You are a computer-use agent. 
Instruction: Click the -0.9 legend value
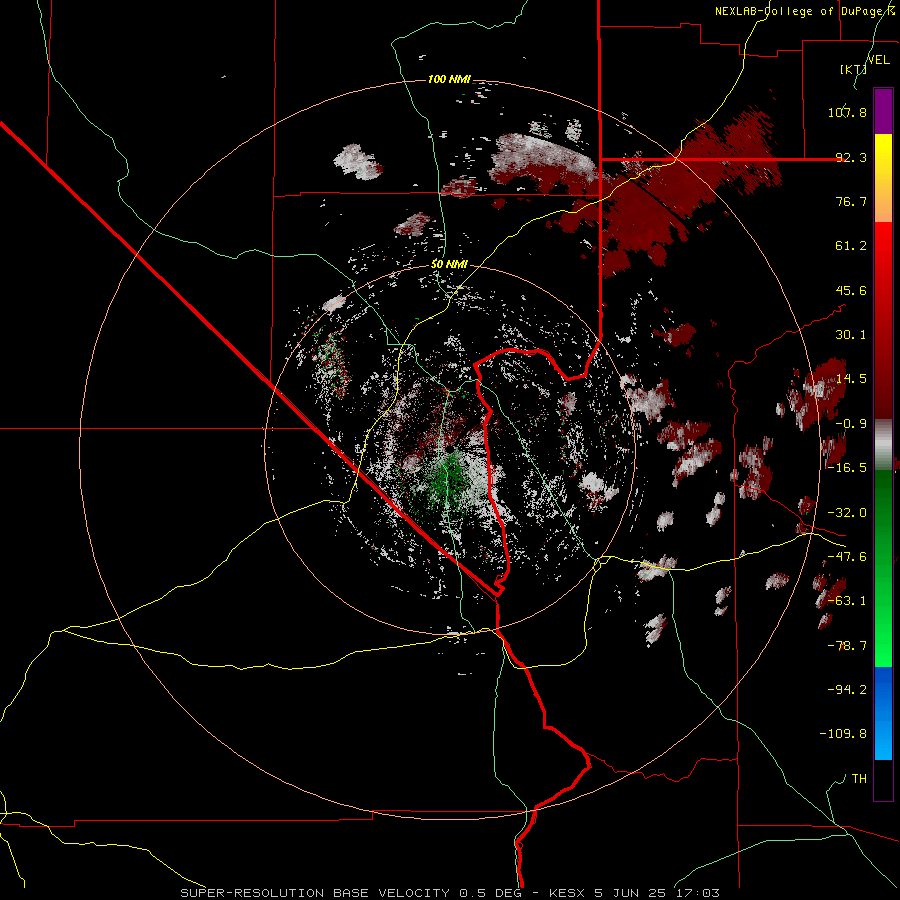click(x=851, y=424)
